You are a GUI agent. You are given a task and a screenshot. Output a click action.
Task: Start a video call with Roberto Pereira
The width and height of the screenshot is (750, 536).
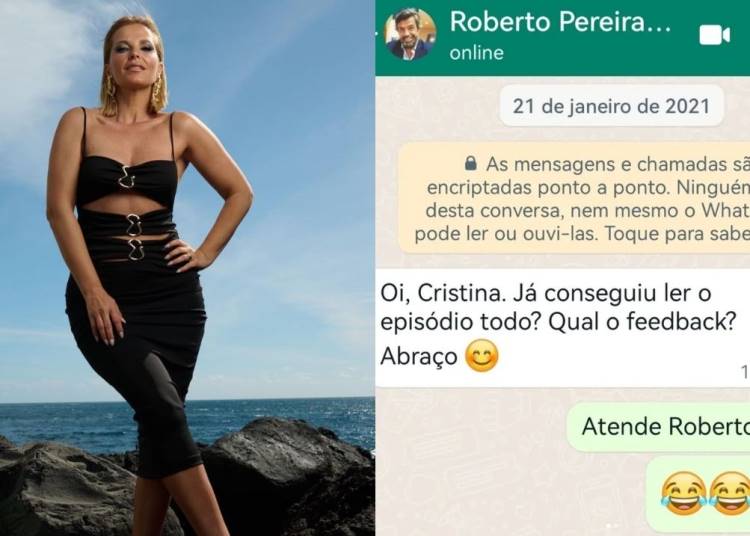click(x=714, y=35)
